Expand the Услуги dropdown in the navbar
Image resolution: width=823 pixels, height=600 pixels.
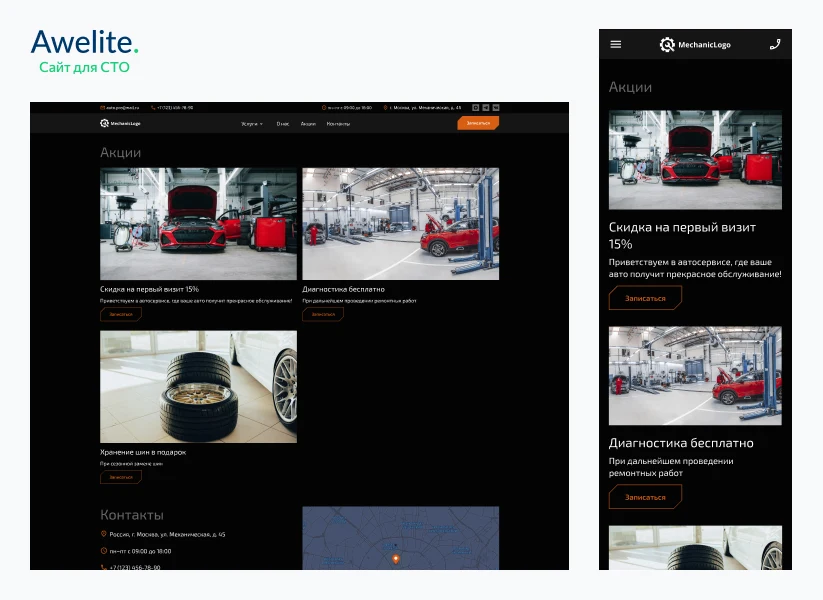251,124
